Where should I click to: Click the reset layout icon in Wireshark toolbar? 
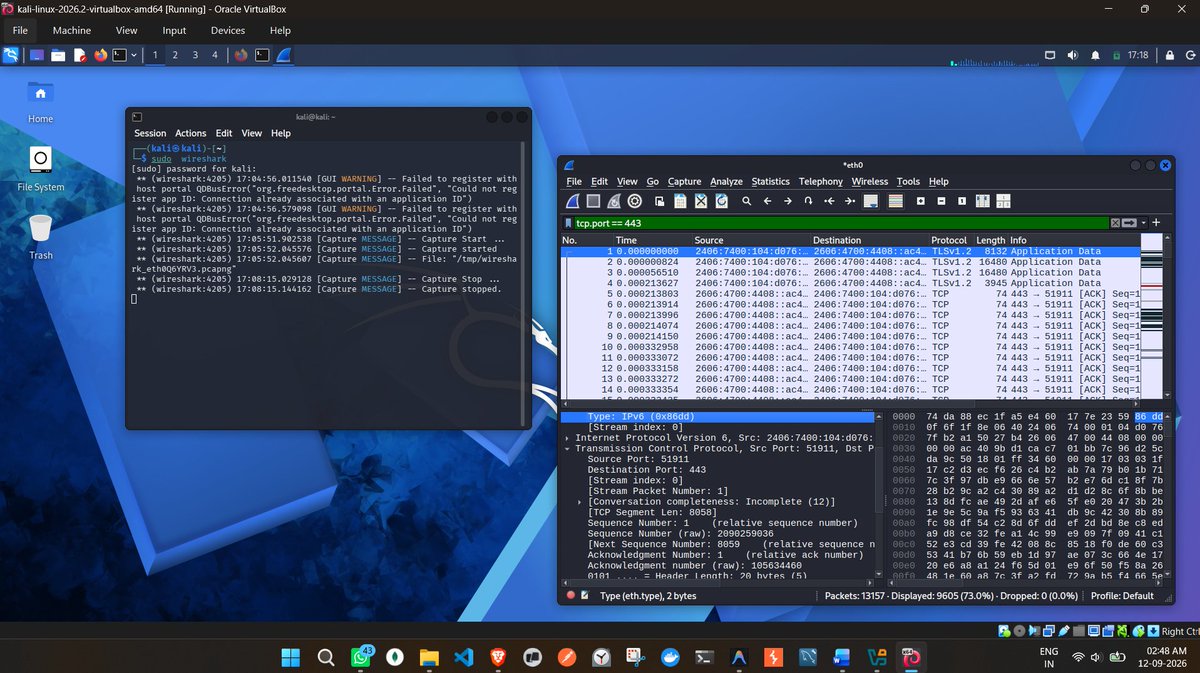[x=1003, y=200]
